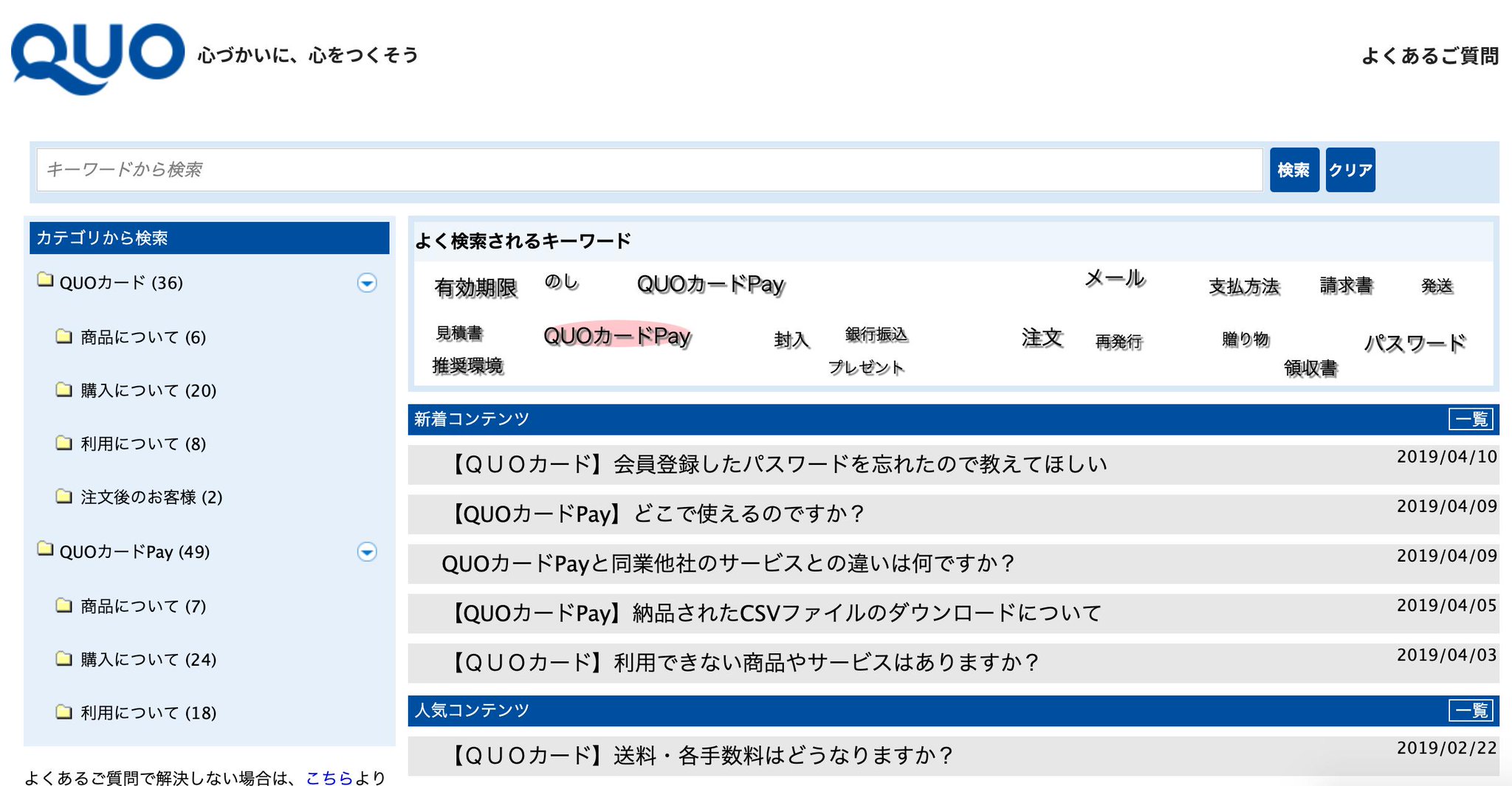
Task: Select keyword 支払方法
Action: coord(1244,286)
